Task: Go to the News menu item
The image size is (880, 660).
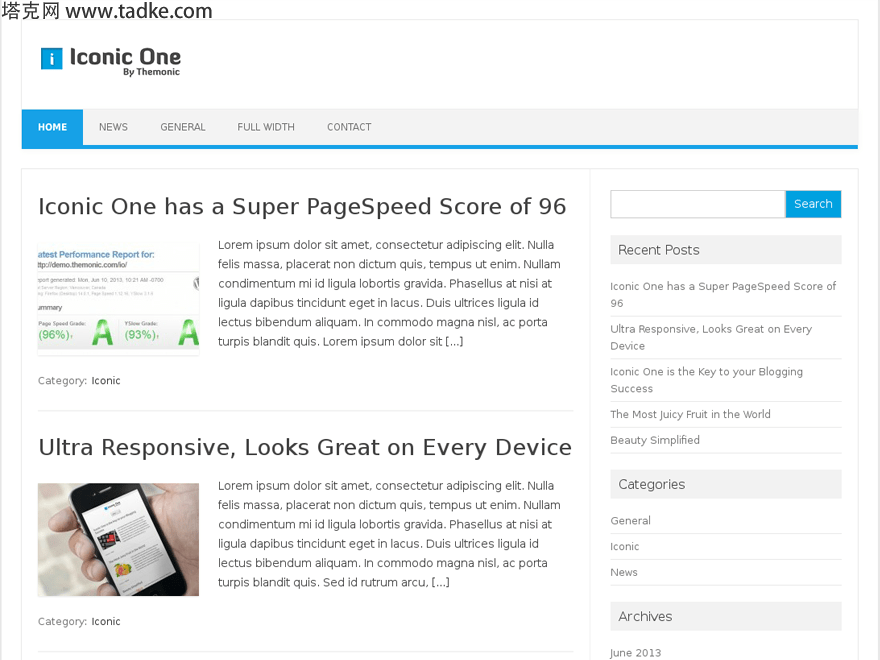Action: coord(113,127)
